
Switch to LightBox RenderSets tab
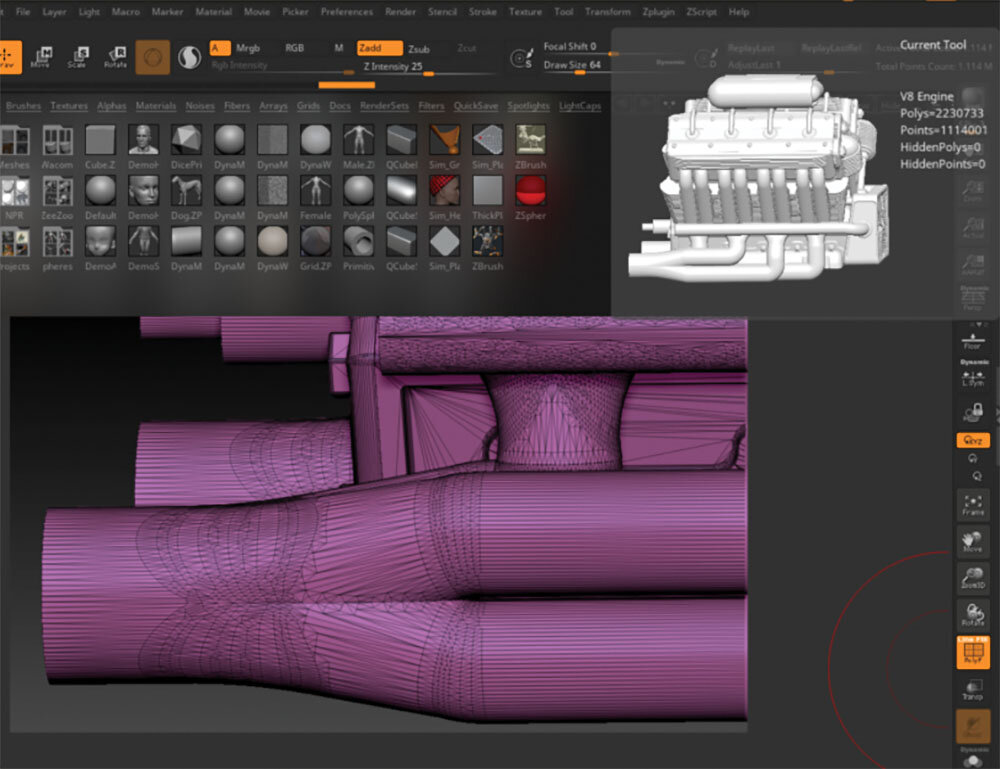coord(384,106)
